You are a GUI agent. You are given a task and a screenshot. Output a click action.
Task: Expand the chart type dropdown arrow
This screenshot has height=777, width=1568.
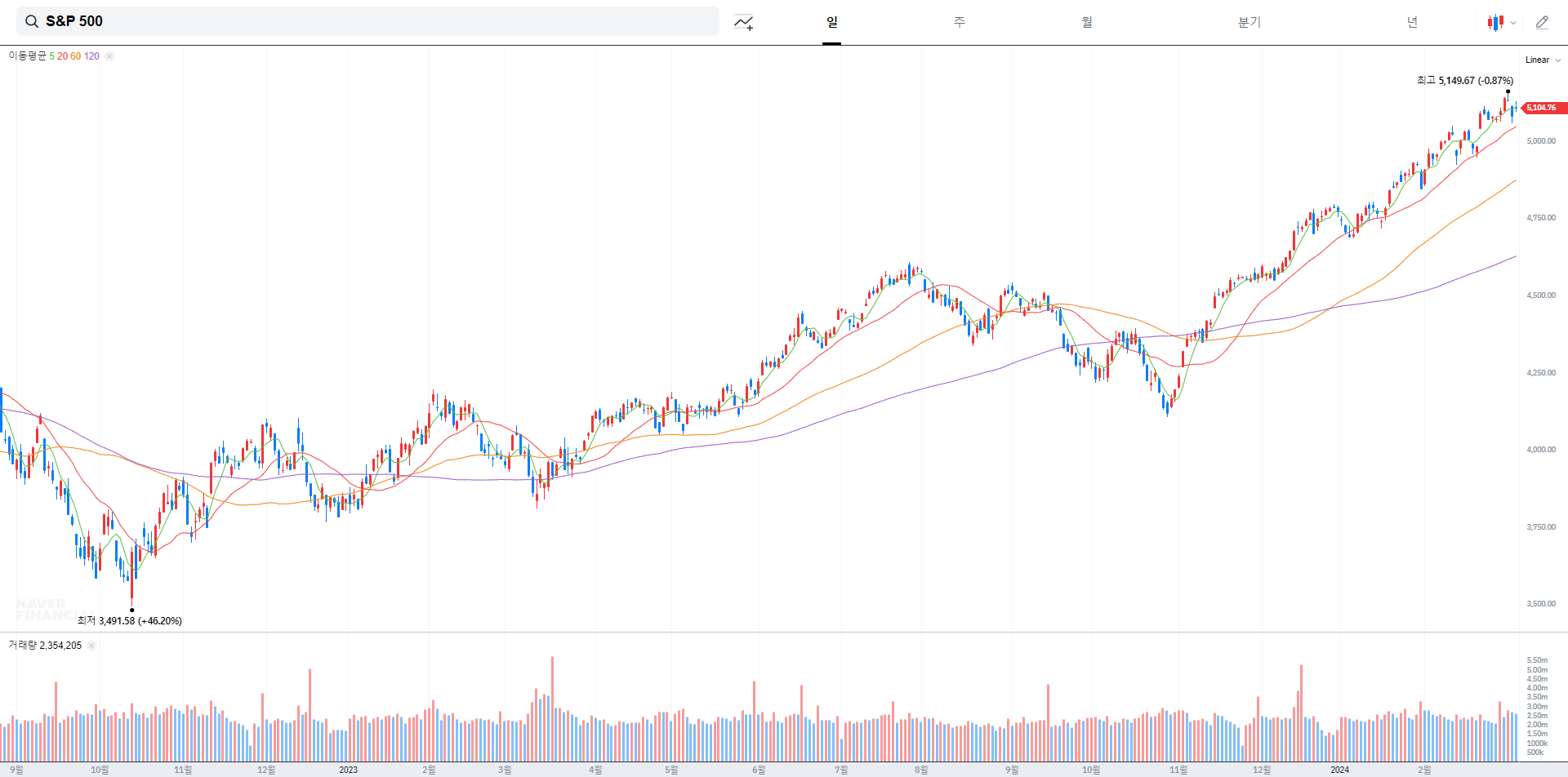coord(1513,23)
